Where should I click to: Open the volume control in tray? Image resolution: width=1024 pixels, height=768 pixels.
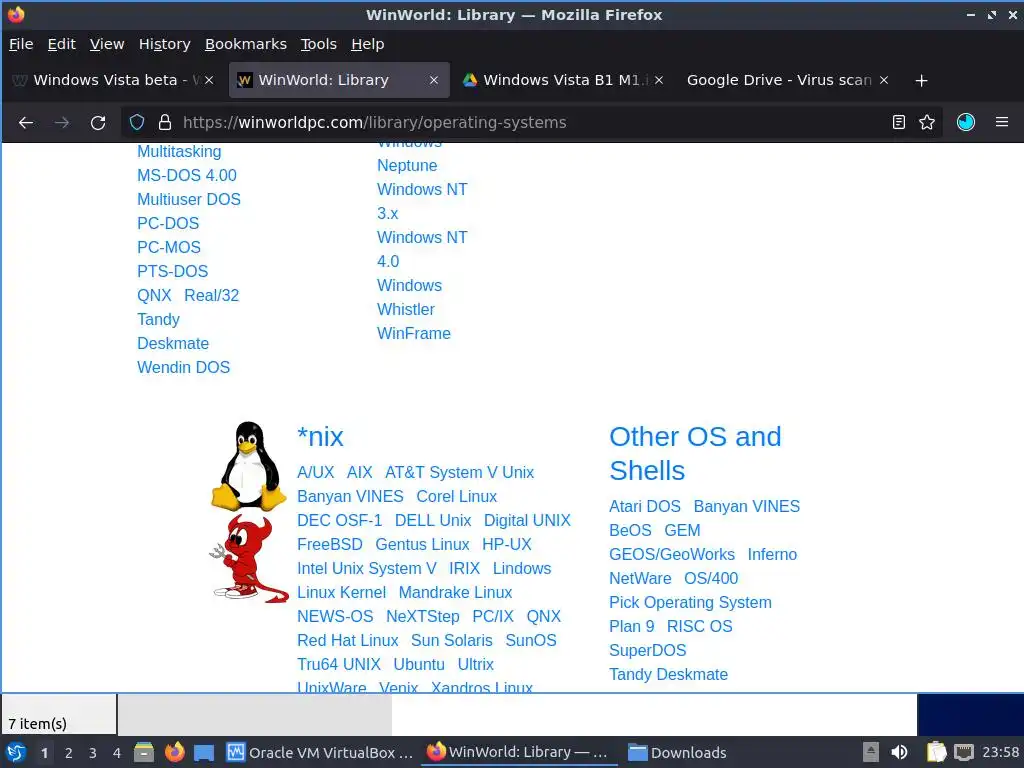(899, 752)
